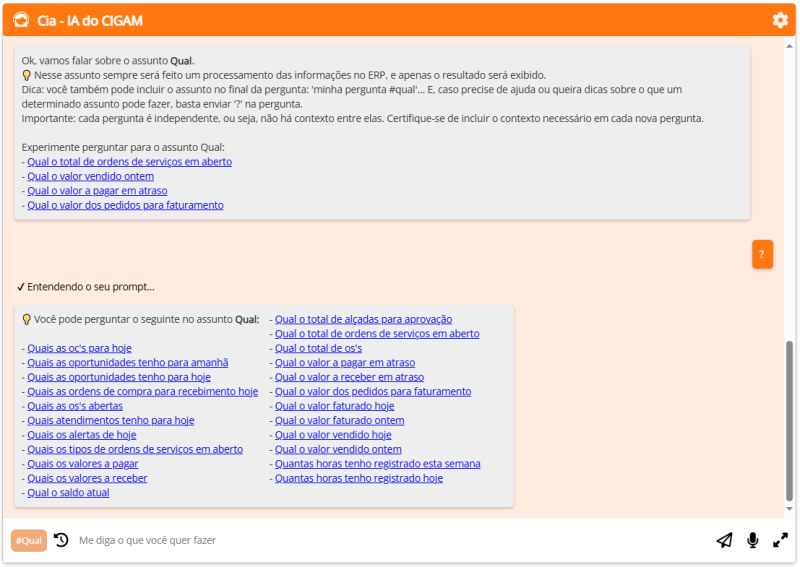Ask 'Qual o valor a pagar em atraso' from top suggestions

97,191
